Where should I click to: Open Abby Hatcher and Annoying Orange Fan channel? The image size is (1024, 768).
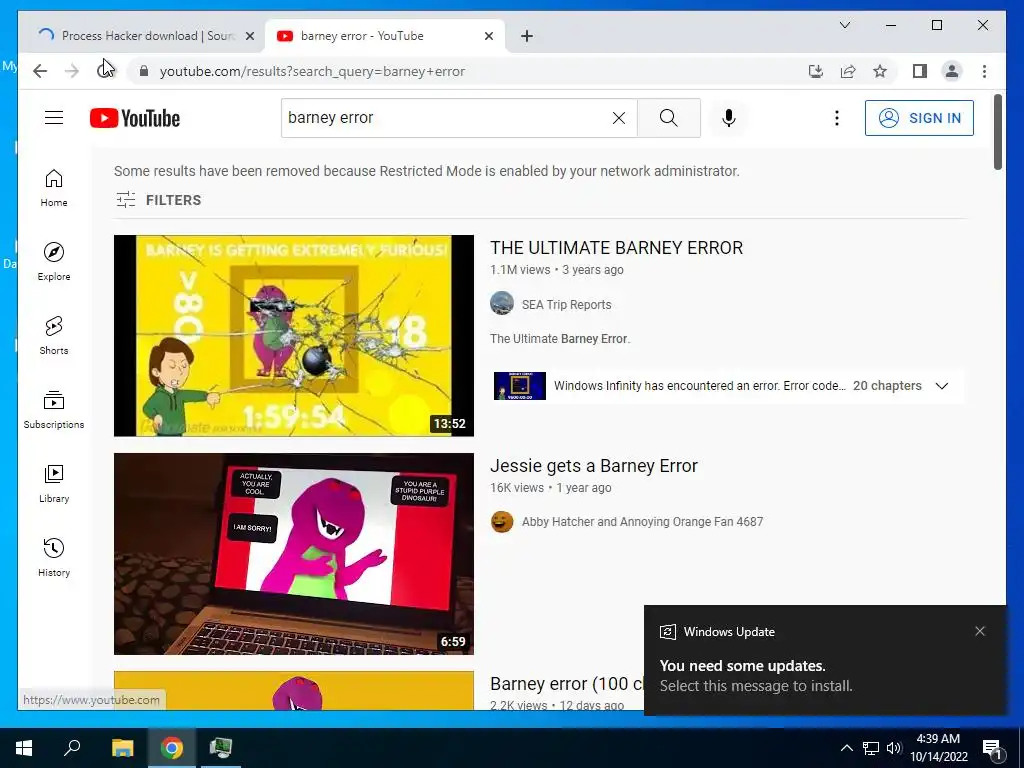(642, 522)
